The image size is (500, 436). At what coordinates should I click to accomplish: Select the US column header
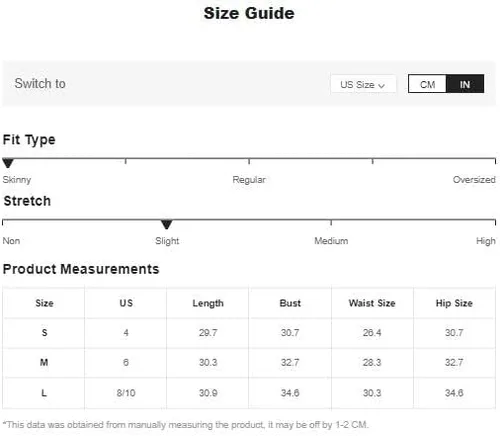[126, 303]
